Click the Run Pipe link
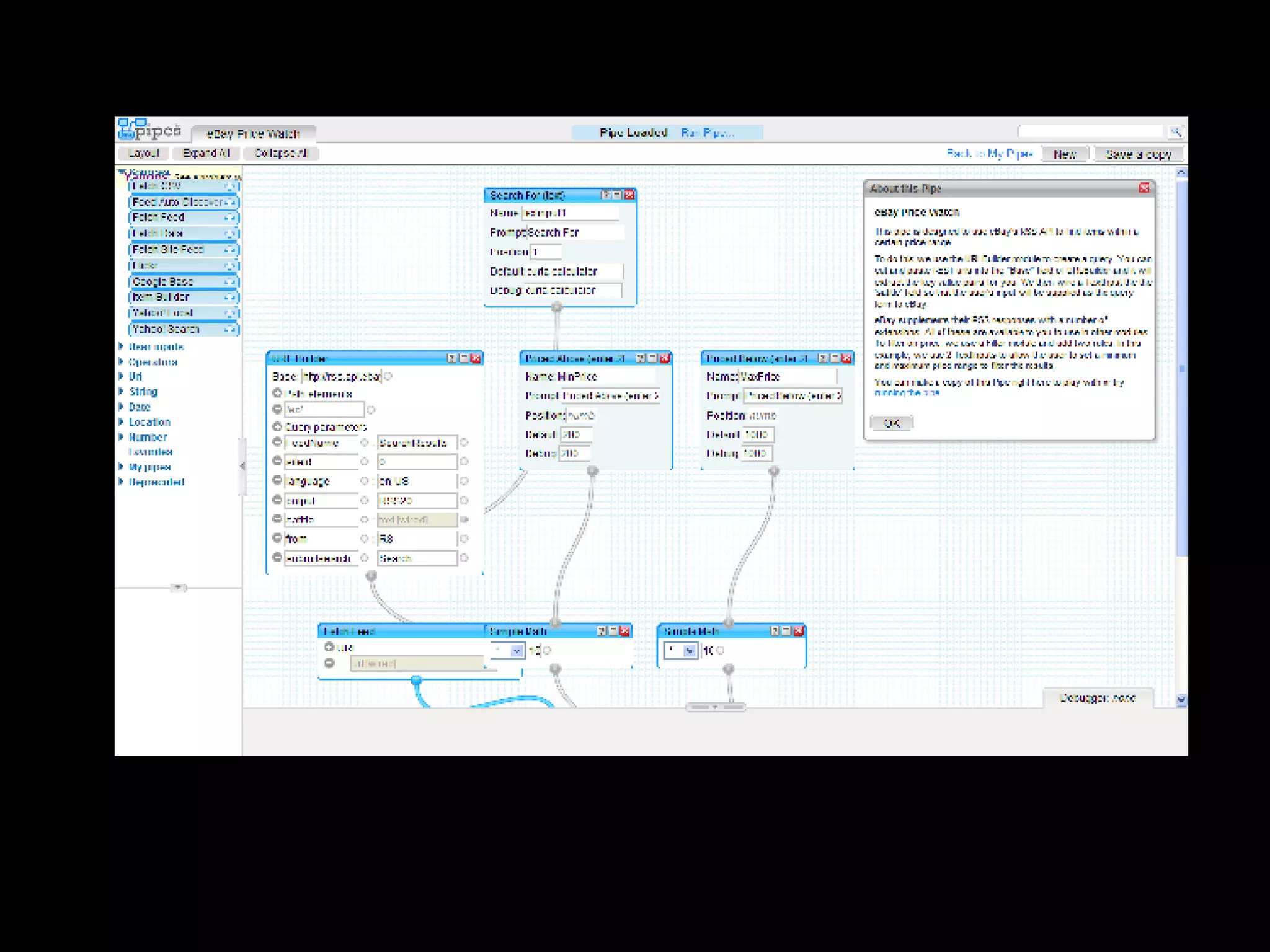Image resolution: width=1270 pixels, height=952 pixels. point(707,133)
